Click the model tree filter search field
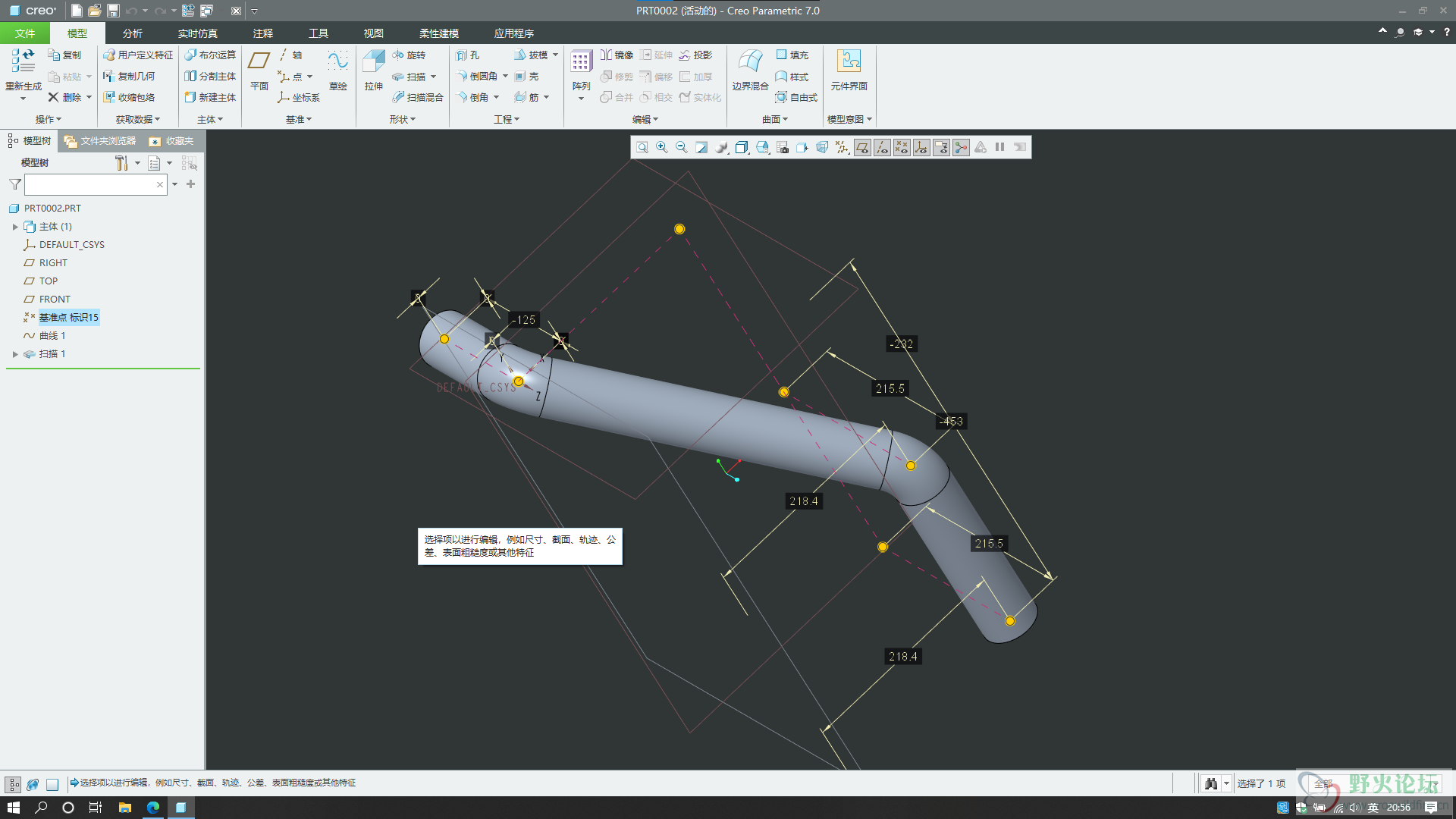 pos(96,184)
